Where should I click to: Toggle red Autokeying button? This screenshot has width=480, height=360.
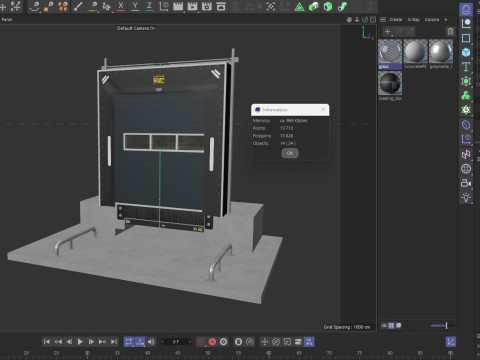[x=212, y=342]
